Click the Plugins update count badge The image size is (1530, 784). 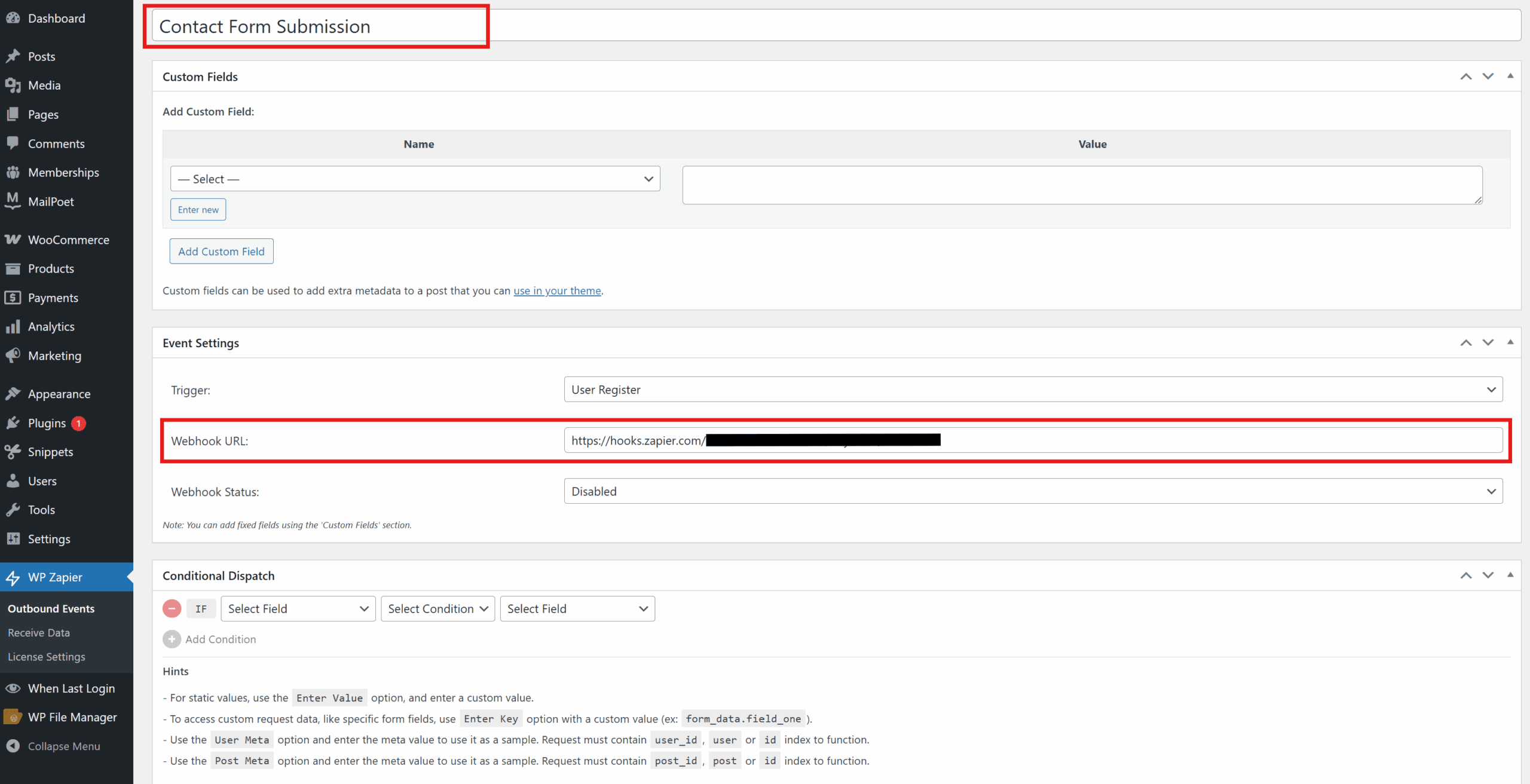78,423
